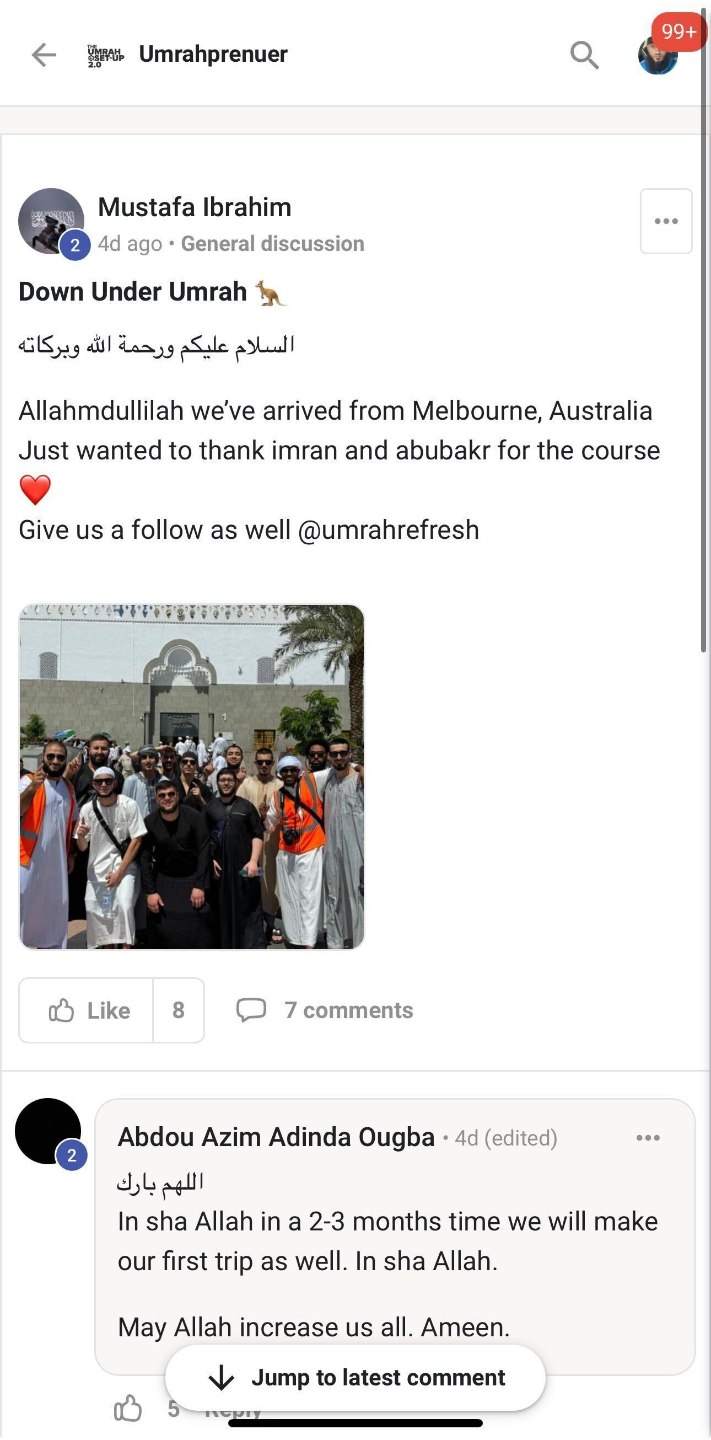
Task: Open profile avatar with 99+ badge
Action: click(658, 54)
